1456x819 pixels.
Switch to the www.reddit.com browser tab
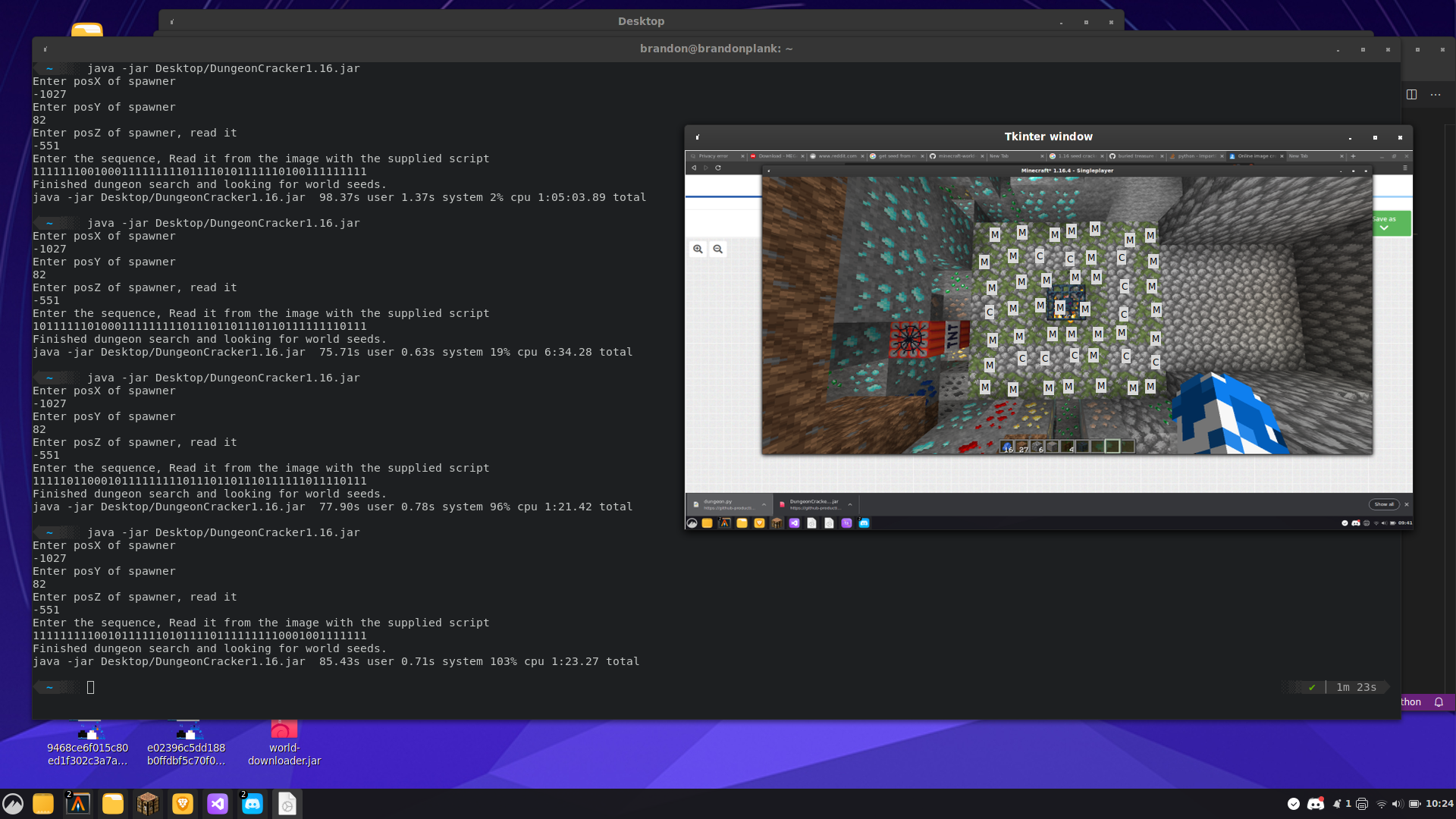pyautogui.click(x=836, y=156)
